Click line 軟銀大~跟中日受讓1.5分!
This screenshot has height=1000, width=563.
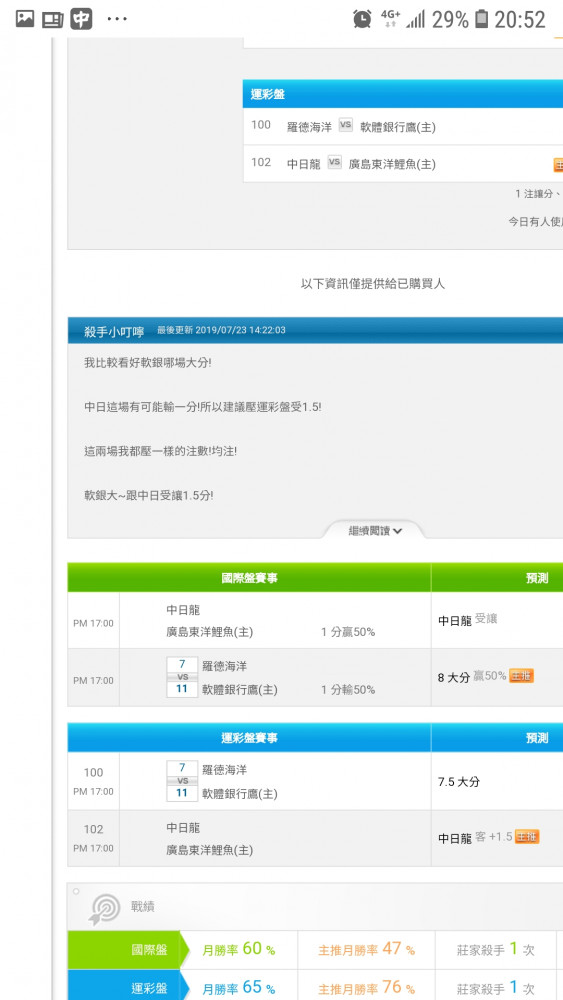pos(149,495)
